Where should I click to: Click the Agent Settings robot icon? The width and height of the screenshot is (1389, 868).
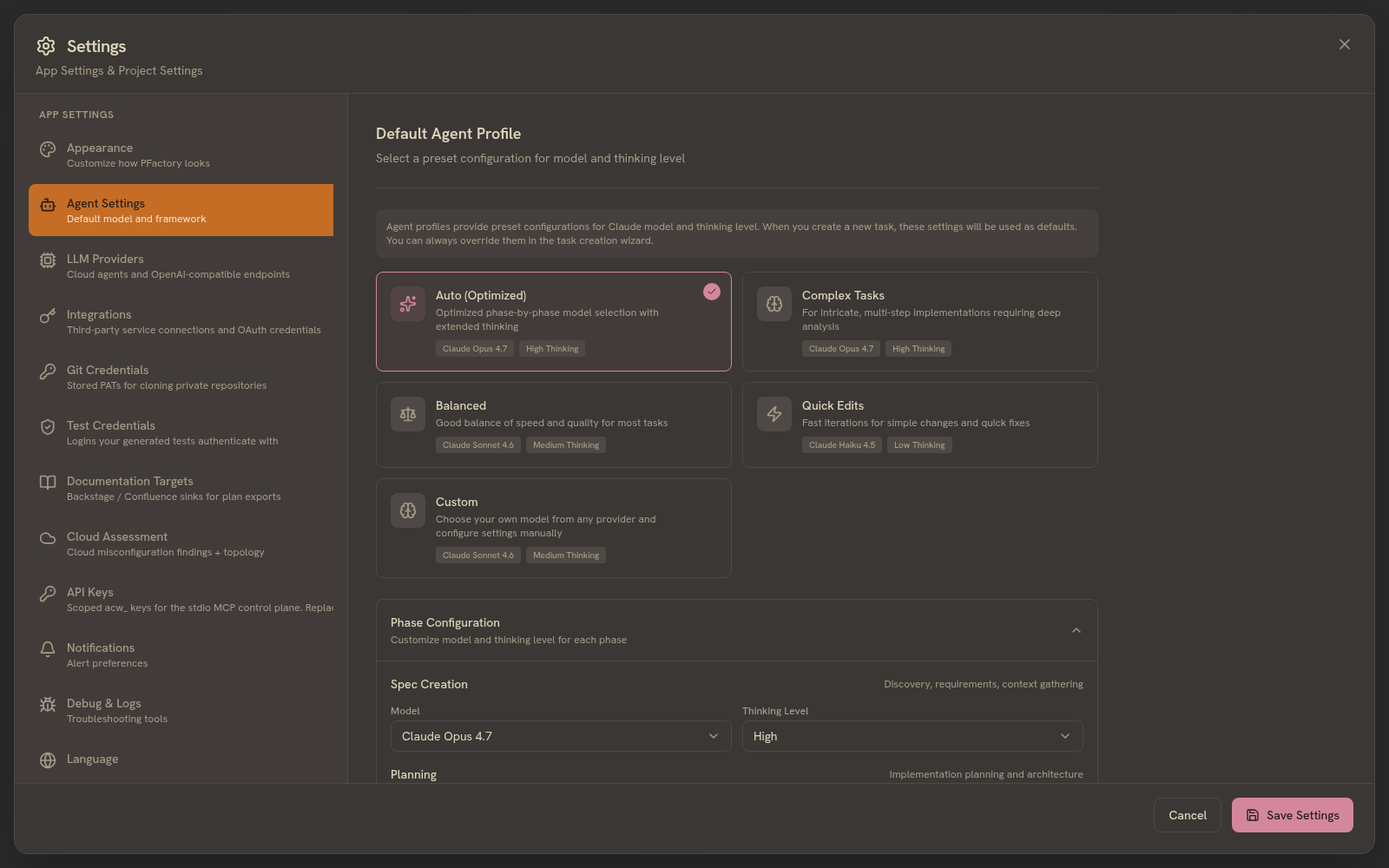click(48, 205)
